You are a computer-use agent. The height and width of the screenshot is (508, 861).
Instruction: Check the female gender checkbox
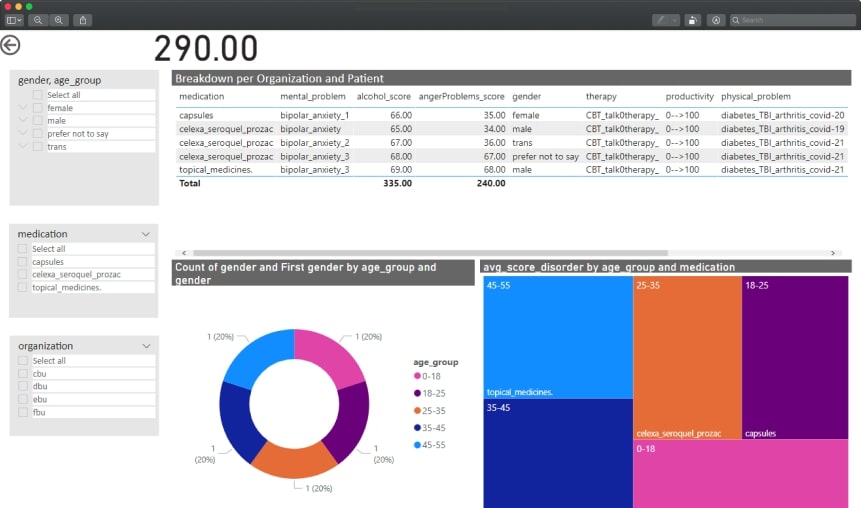(38, 108)
